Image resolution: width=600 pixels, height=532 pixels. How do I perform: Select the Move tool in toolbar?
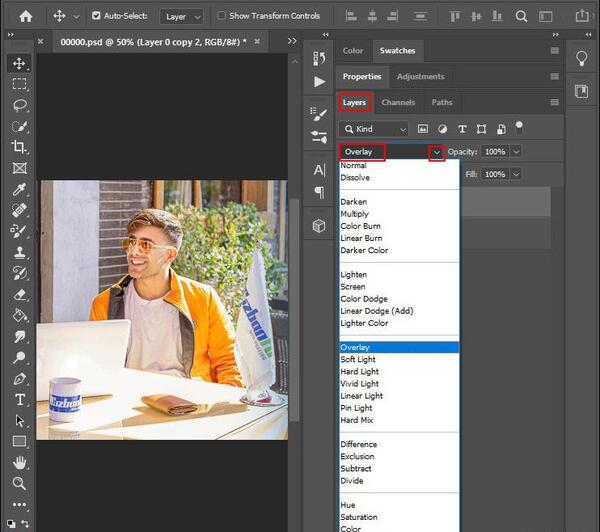(19, 63)
